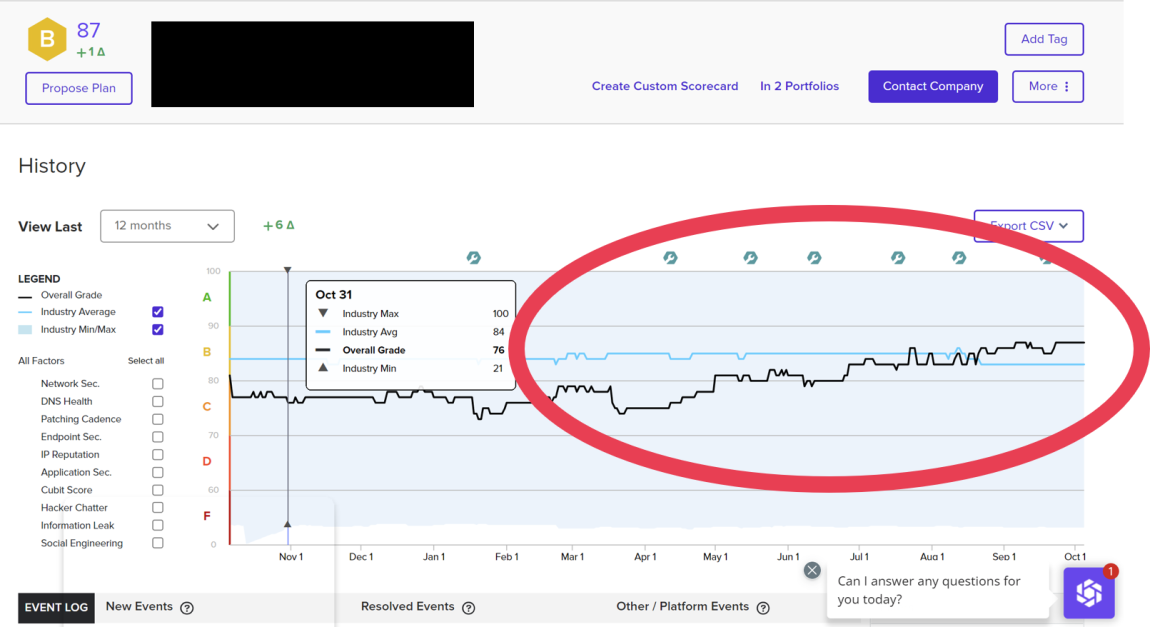Toggle Industry Average checkbox
This screenshot has height=627, width=1150.
click(158, 312)
